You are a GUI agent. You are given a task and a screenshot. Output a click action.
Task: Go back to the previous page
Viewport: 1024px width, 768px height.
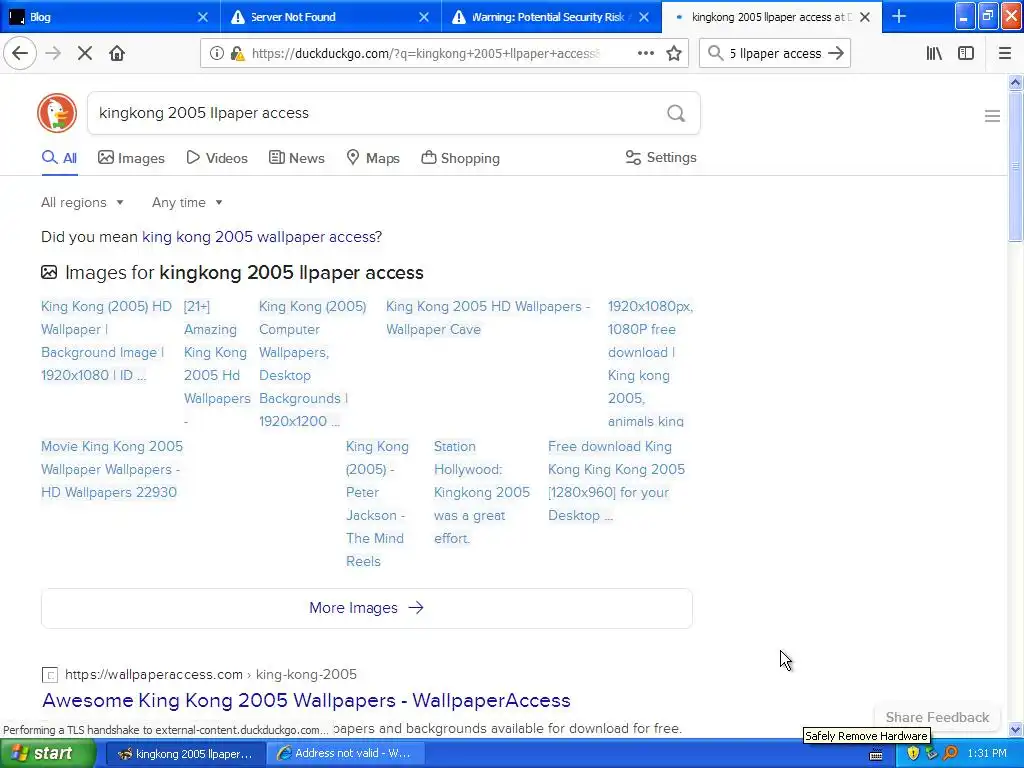point(20,53)
